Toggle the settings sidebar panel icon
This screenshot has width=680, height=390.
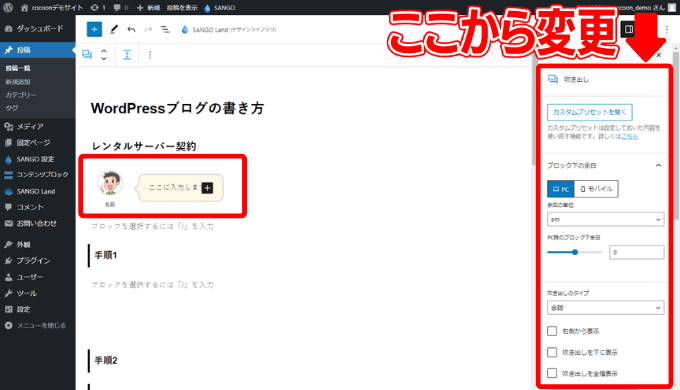(x=628, y=29)
